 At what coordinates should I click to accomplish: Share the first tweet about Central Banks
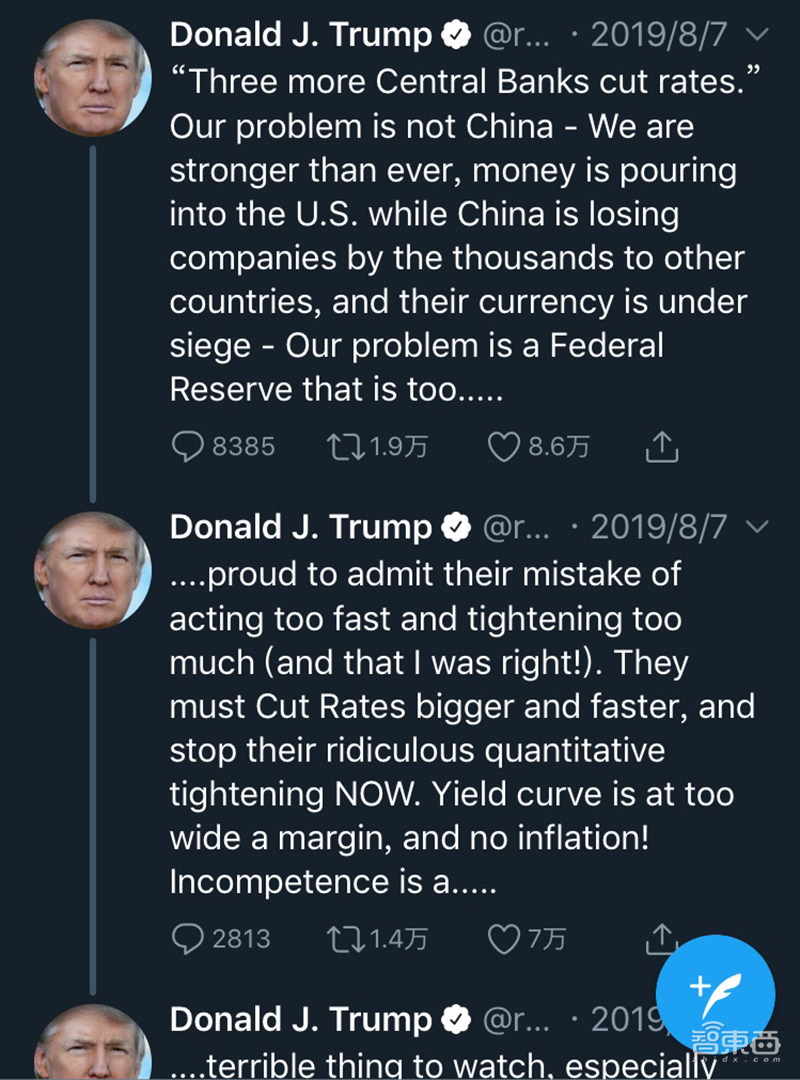[661, 447]
